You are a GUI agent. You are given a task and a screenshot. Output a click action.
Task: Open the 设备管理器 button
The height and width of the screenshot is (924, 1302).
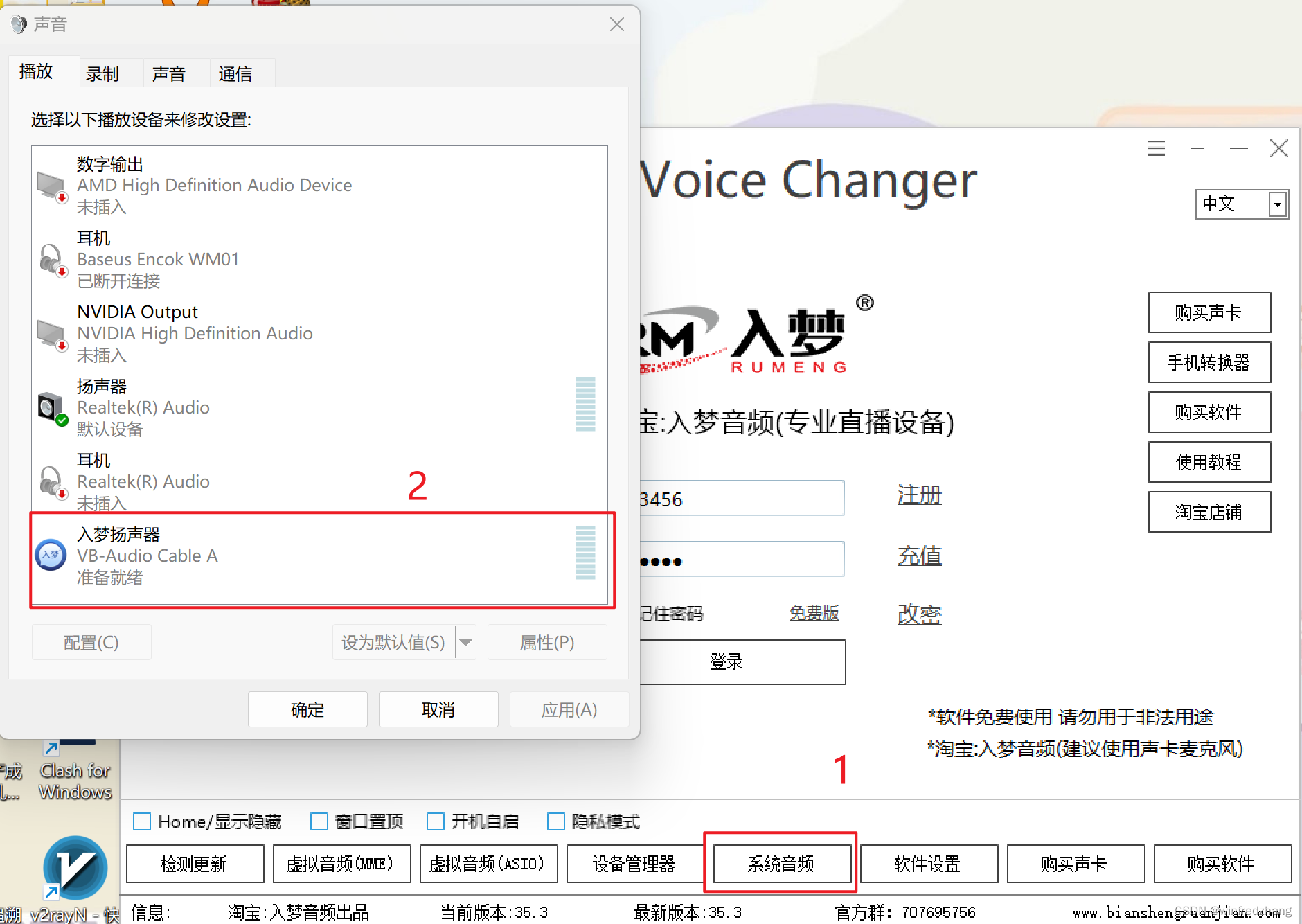coord(634,864)
